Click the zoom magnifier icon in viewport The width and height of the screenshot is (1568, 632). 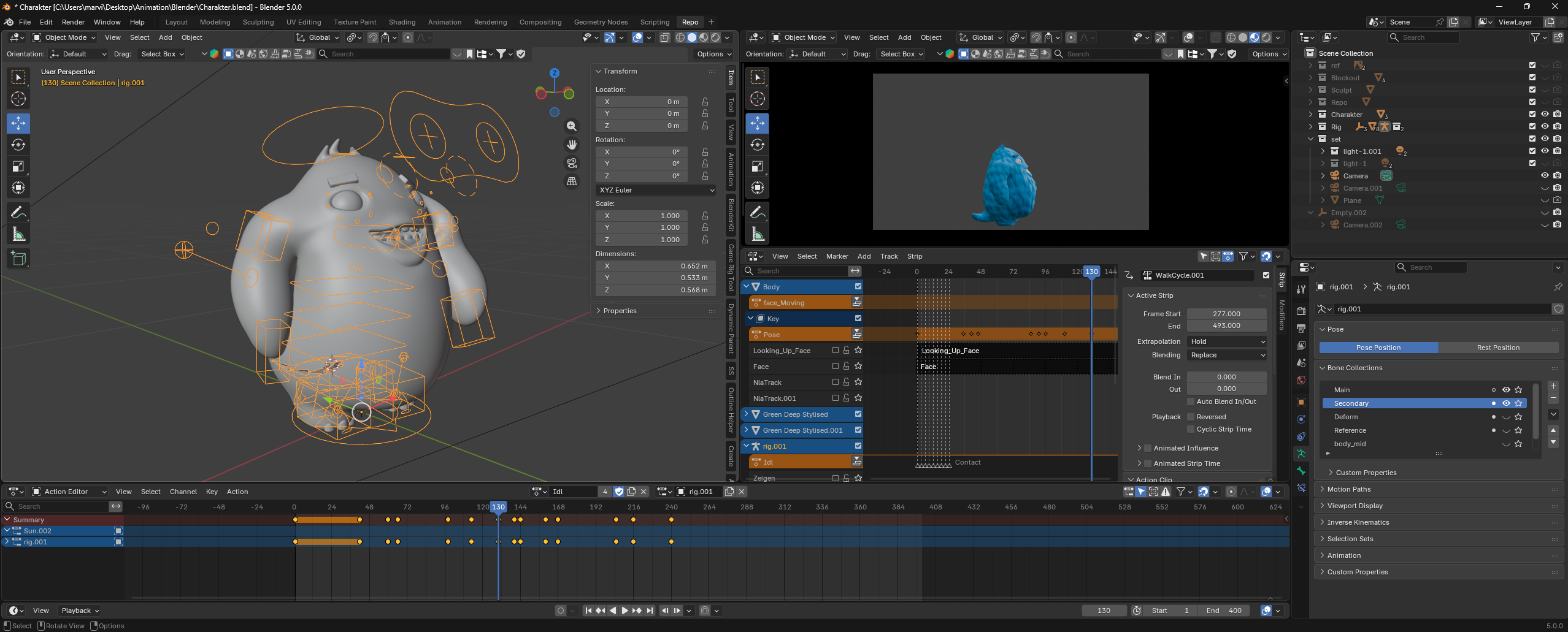coord(572,126)
